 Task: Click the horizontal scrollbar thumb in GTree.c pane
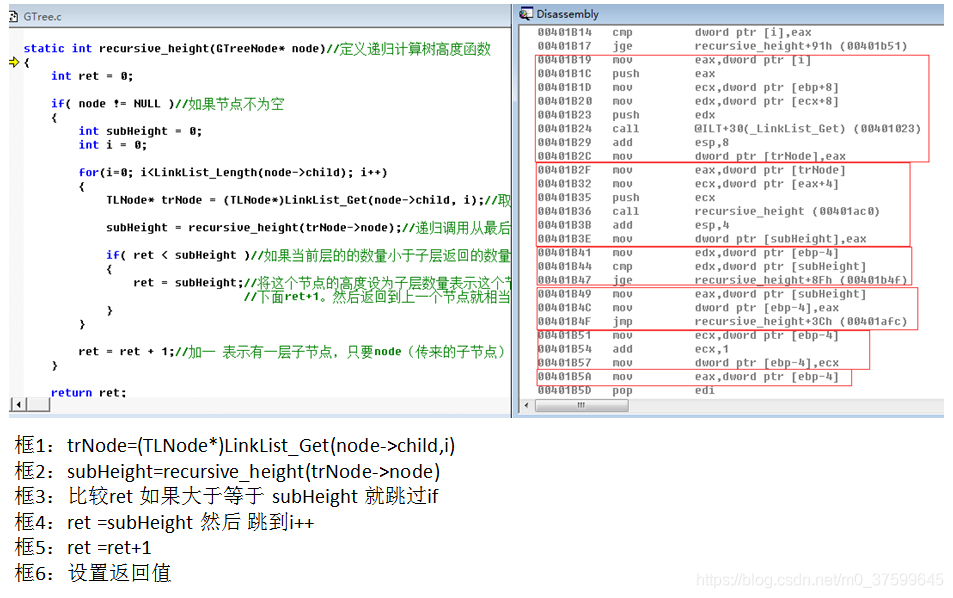(x=38, y=404)
